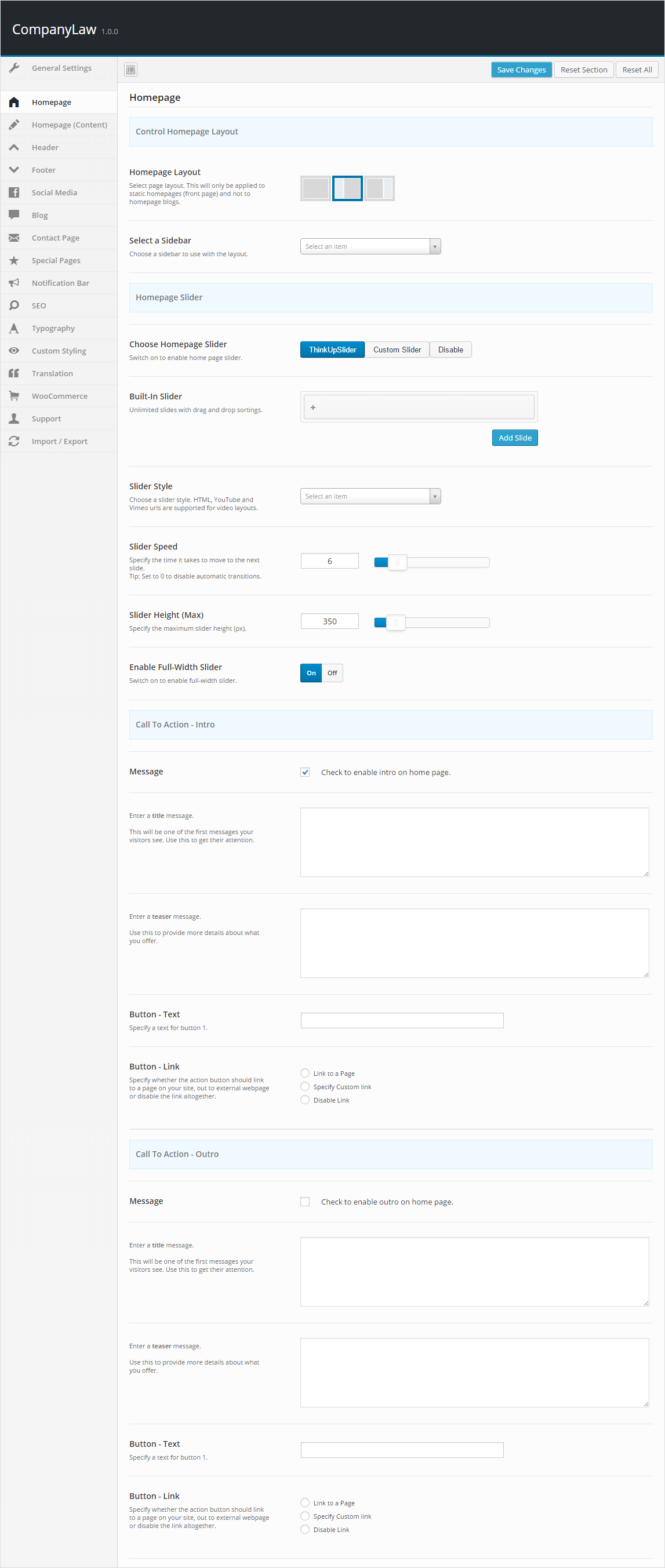Click the shopping cart icon for WooCommerce

(x=14, y=396)
